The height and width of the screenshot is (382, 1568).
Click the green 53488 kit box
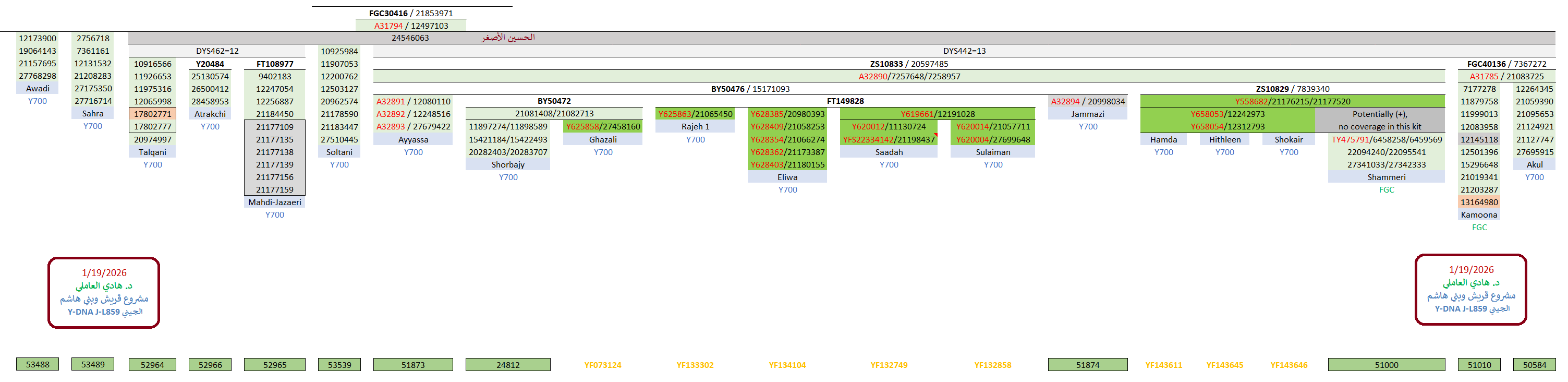coord(37,364)
